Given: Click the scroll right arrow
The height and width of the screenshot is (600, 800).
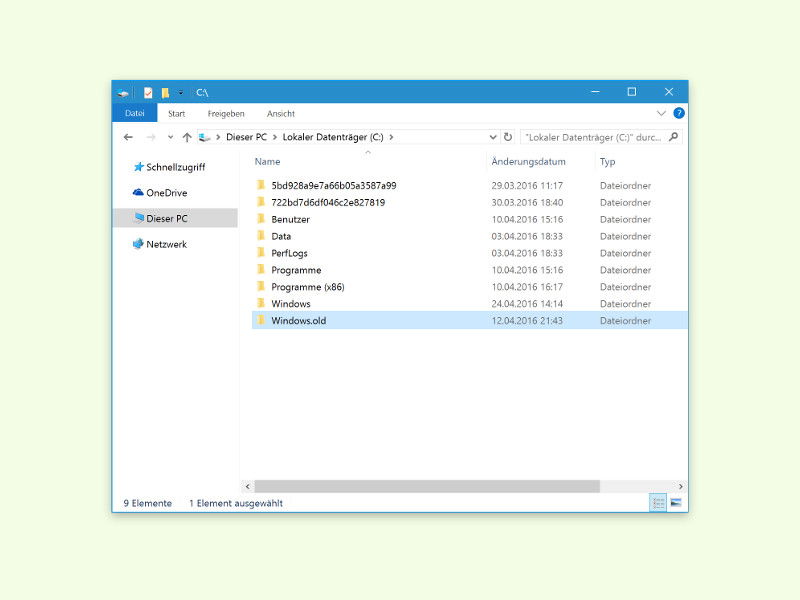Looking at the screenshot, I should pyautogui.click(x=680, y=486).
